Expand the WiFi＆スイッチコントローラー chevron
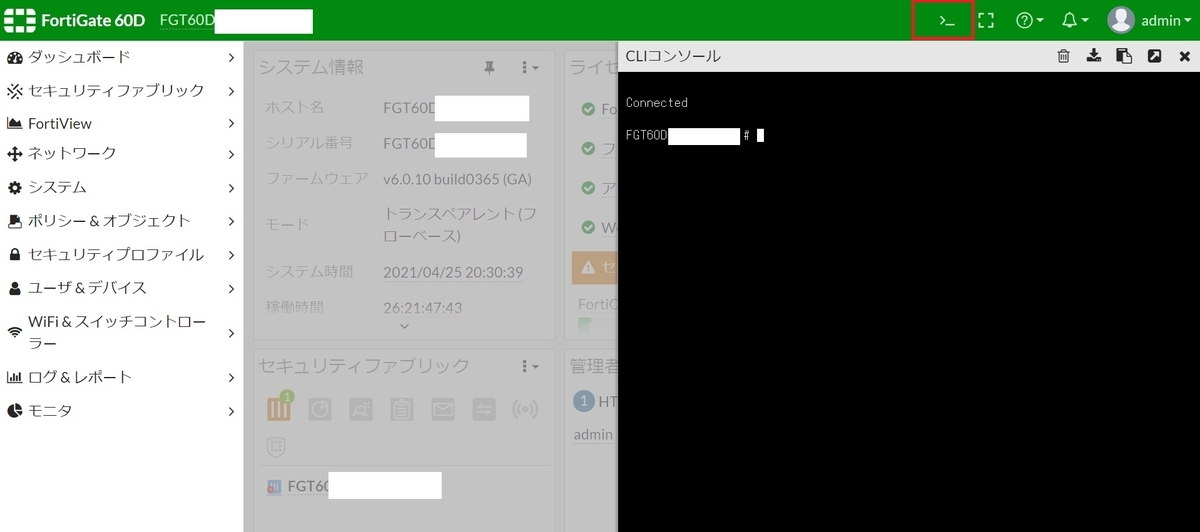The width and height of the screenshot is (1200, 532). pyautogui.click(x=231, y=333)
